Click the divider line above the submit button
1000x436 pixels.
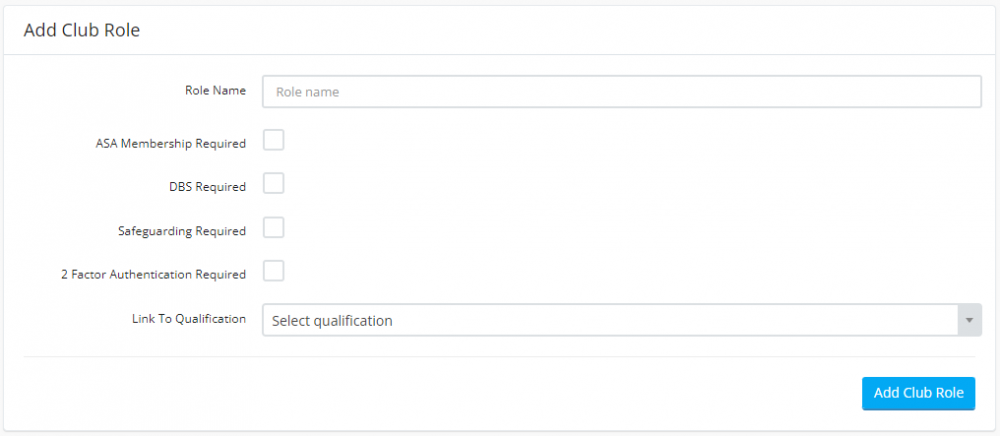500,356
